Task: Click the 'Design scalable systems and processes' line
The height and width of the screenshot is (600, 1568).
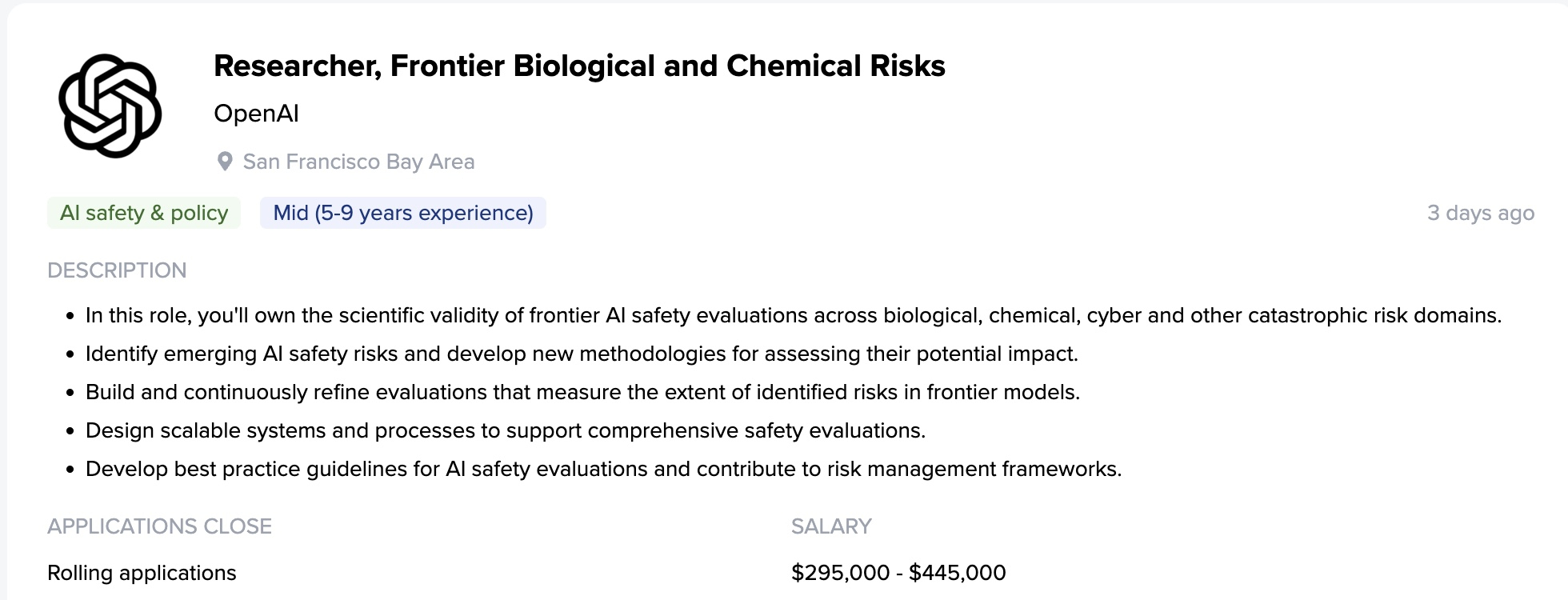Action: [505, 430]
